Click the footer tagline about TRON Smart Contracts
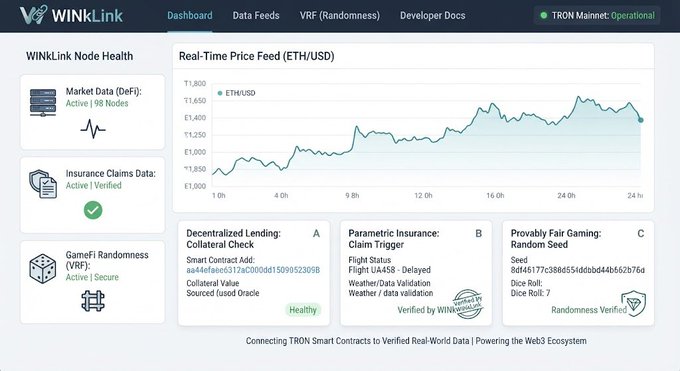The image size is (680, 371). coord(416,341)
